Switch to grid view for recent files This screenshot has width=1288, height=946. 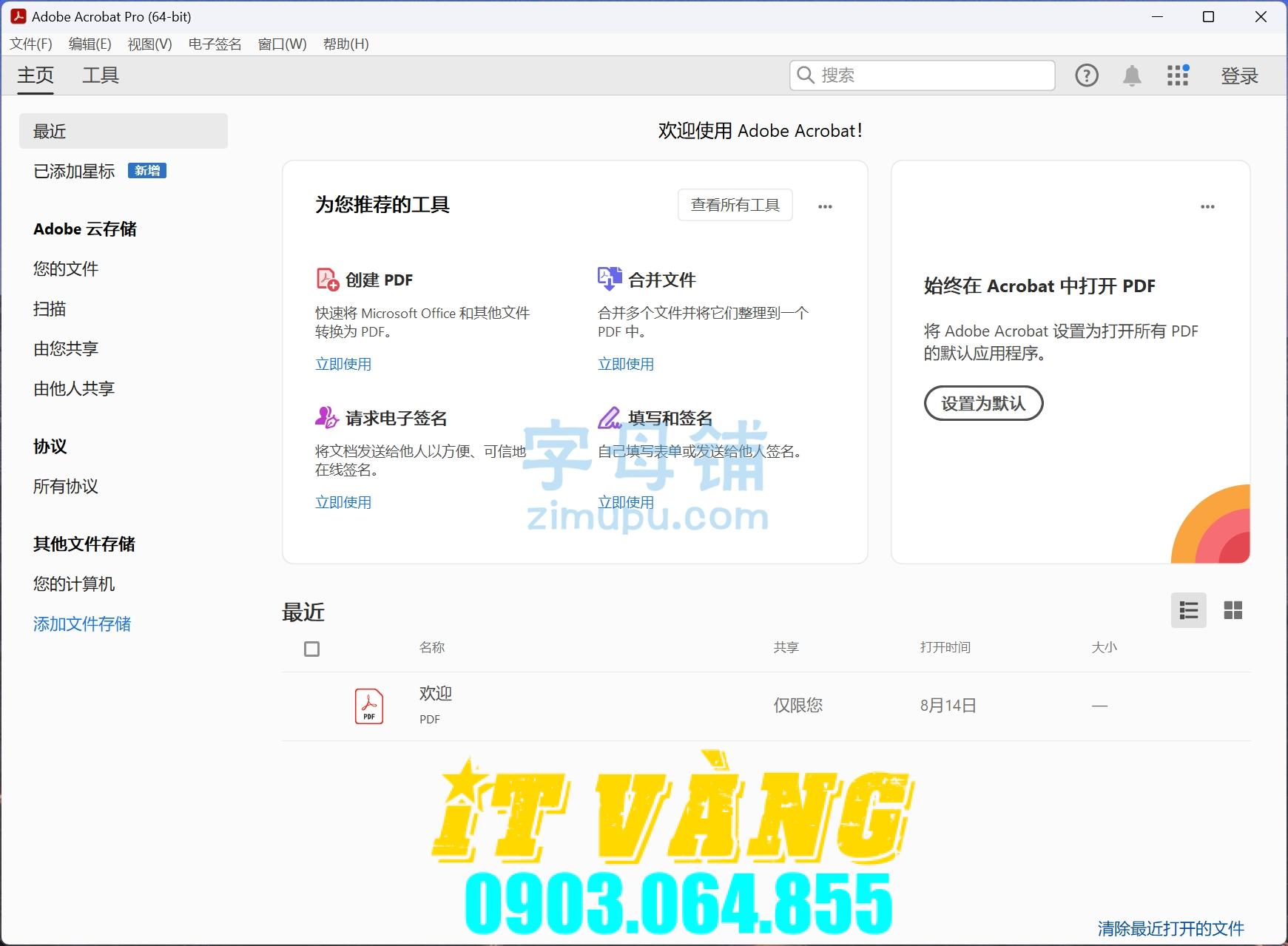tap(1233, 610)
